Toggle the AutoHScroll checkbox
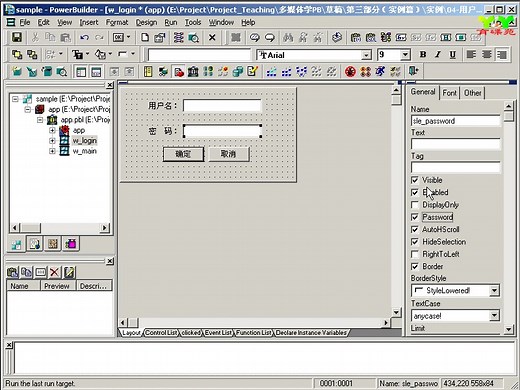 (415, 229)
